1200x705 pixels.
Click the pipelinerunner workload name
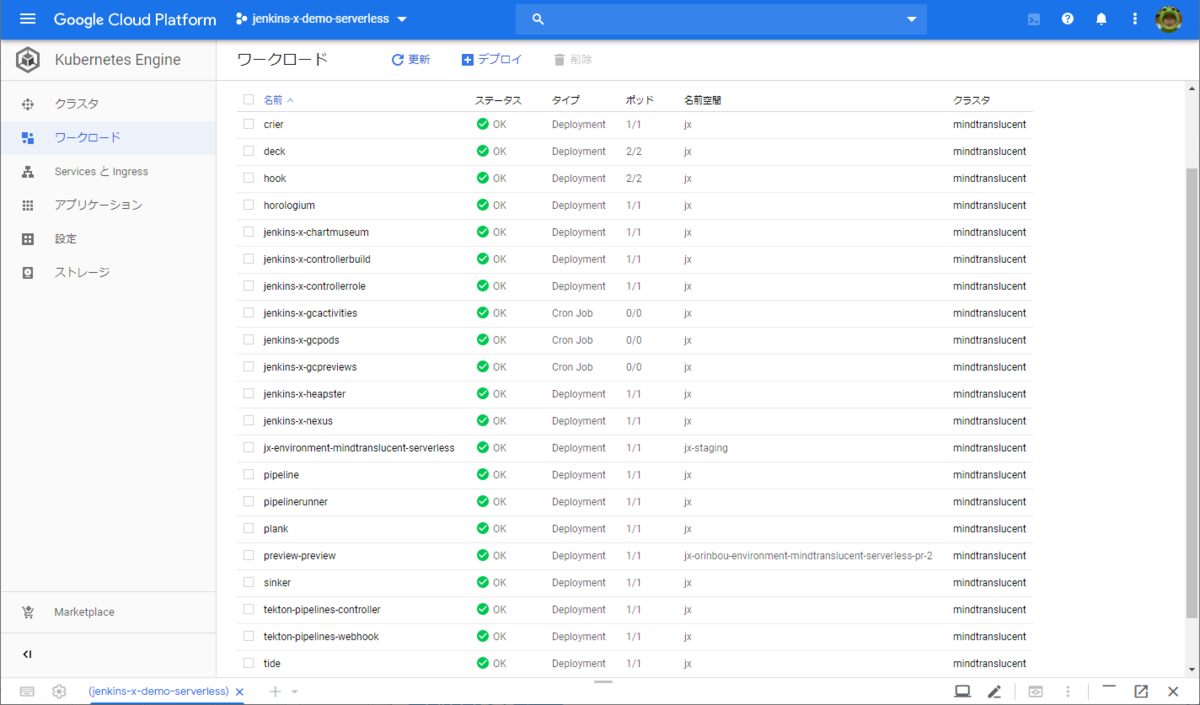(x=295, y=501)
